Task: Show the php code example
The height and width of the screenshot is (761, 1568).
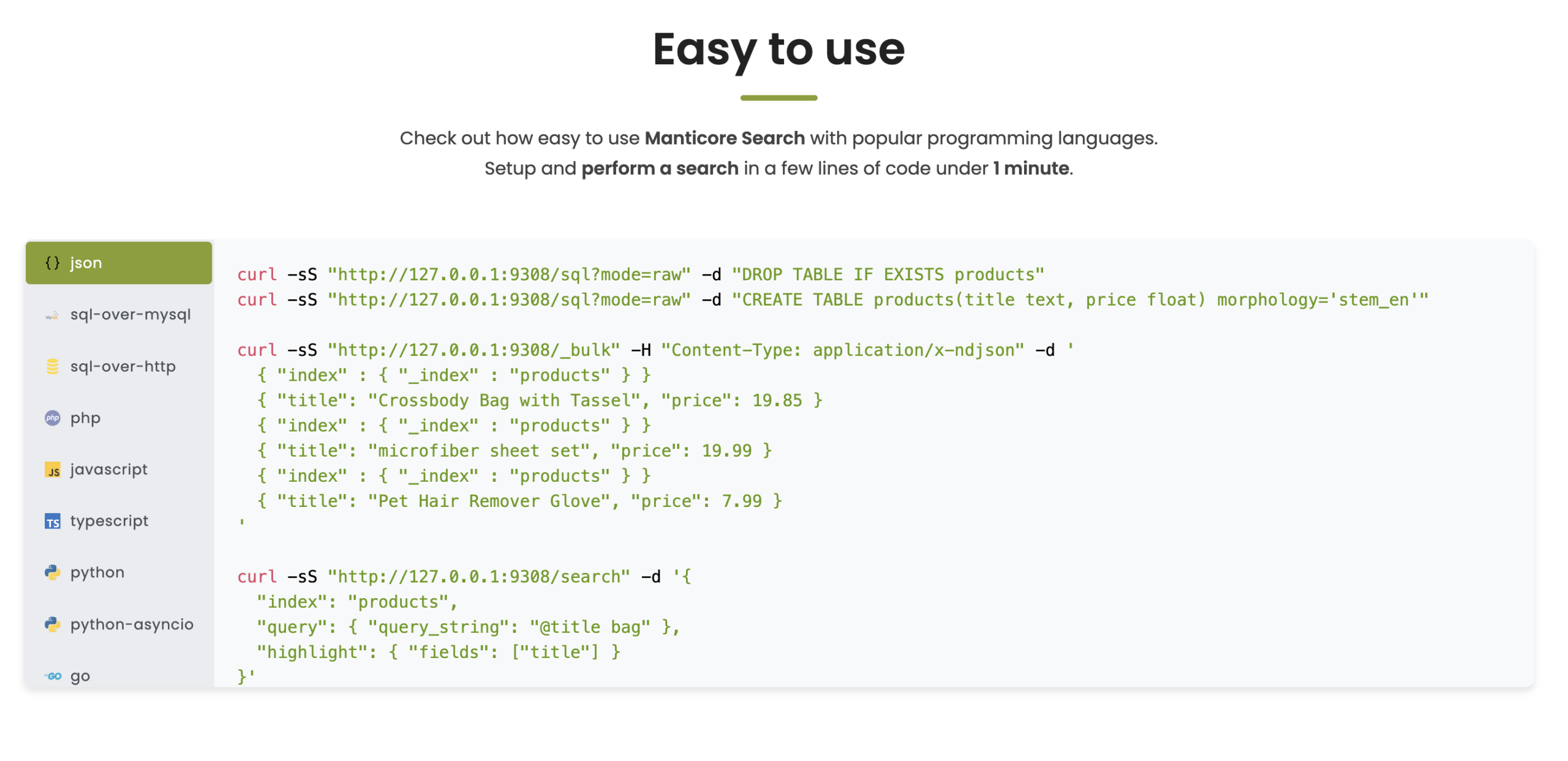Action: click(85, 418)
